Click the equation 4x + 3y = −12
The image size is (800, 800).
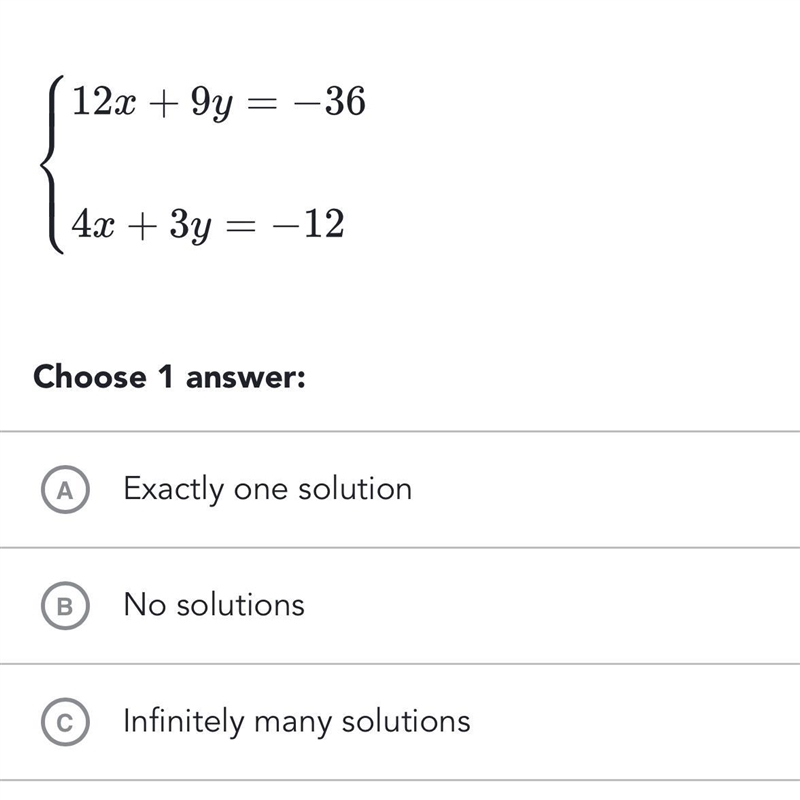coord(208,225)
